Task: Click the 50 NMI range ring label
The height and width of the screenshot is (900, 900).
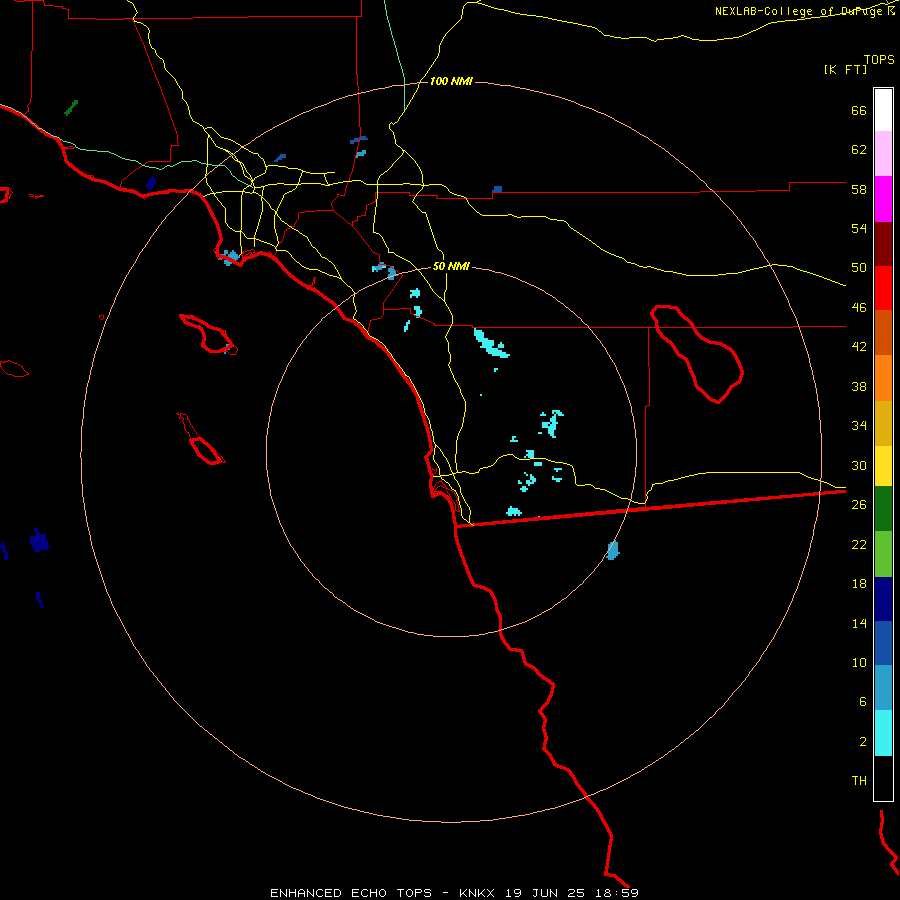Action: (x=451, y=266)
